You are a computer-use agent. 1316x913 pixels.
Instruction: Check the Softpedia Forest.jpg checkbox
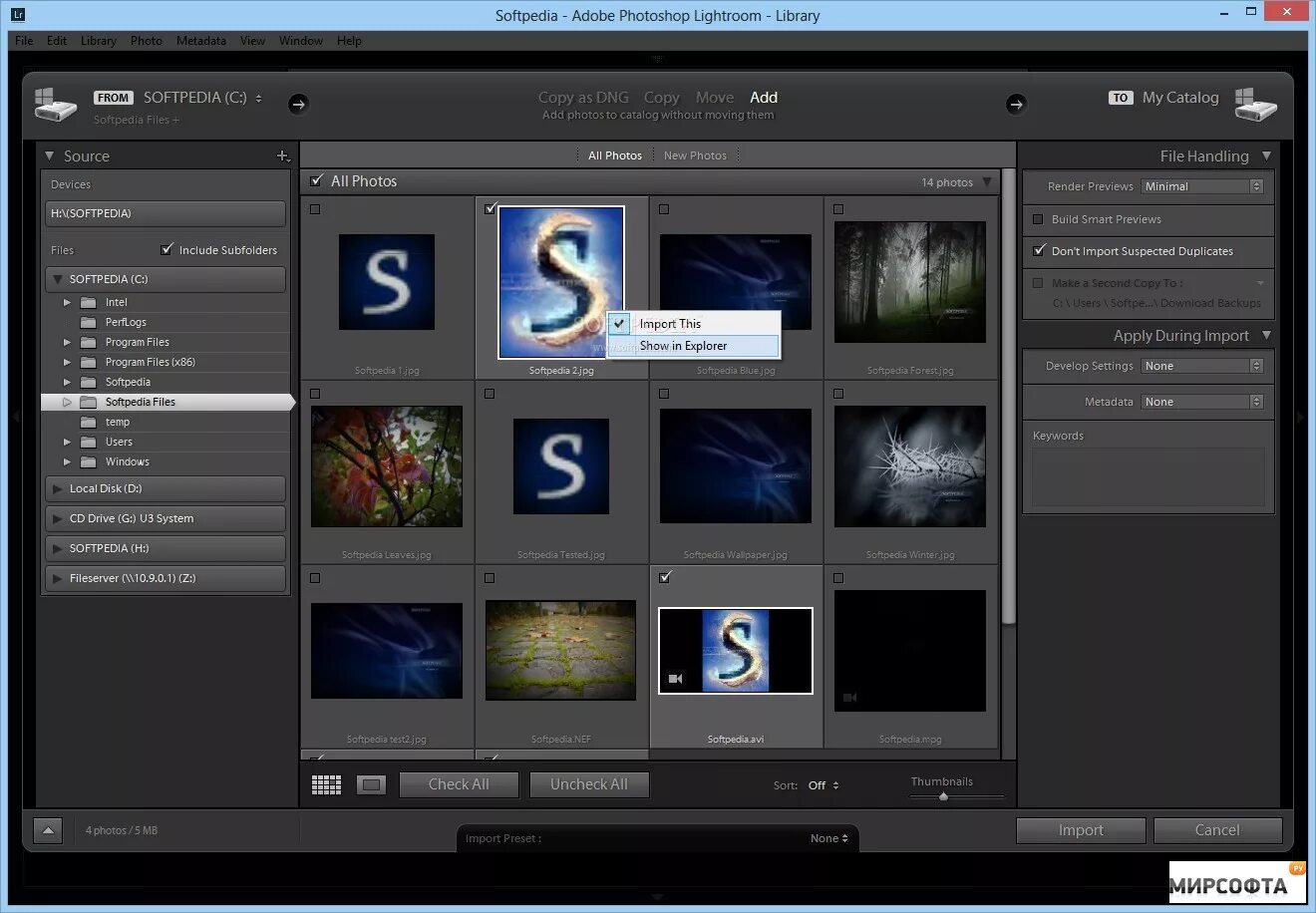(x=838, y=209)
